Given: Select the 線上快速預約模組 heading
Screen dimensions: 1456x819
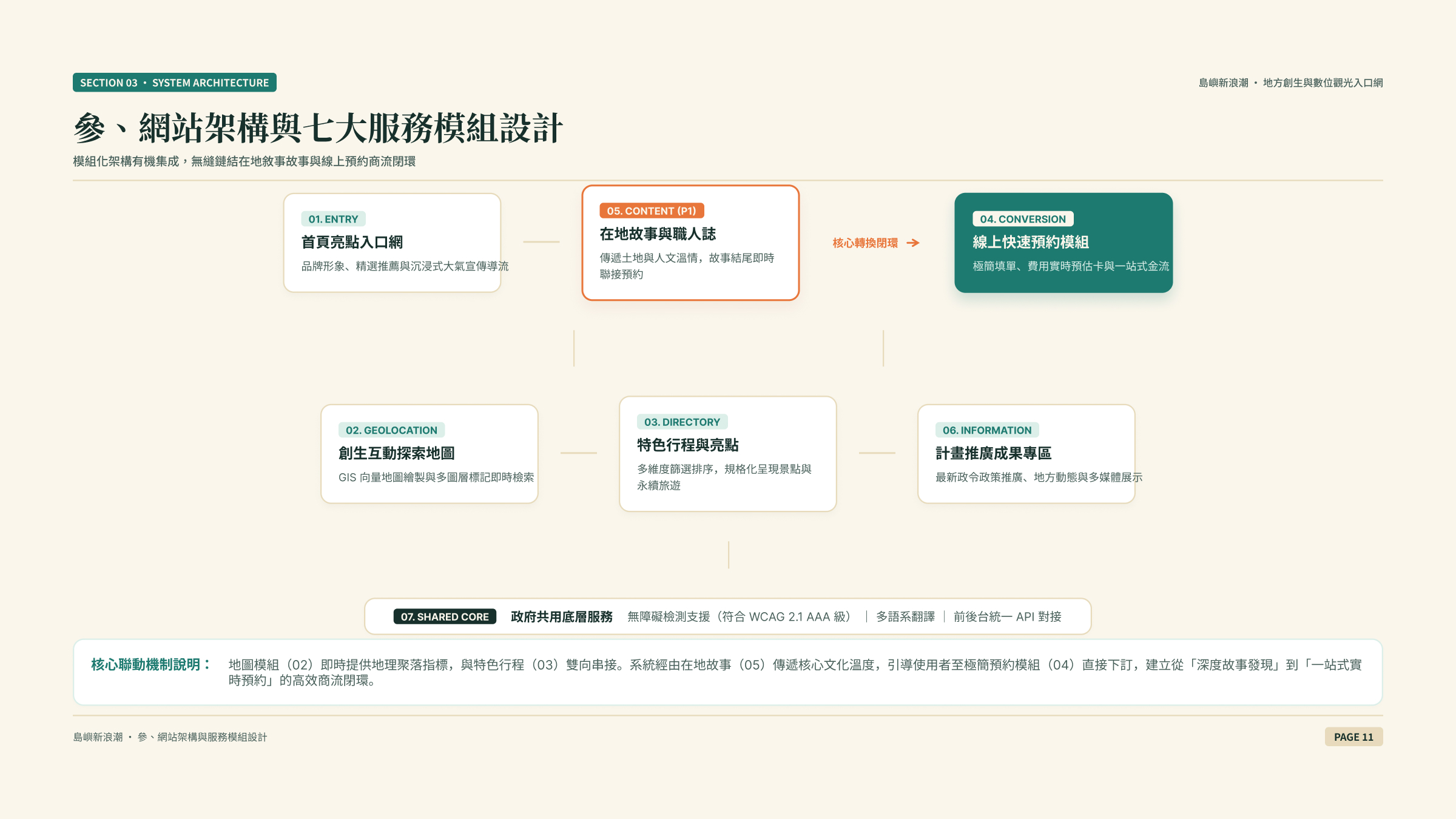Looking at the screenshot, I should tap(1031, 242).
